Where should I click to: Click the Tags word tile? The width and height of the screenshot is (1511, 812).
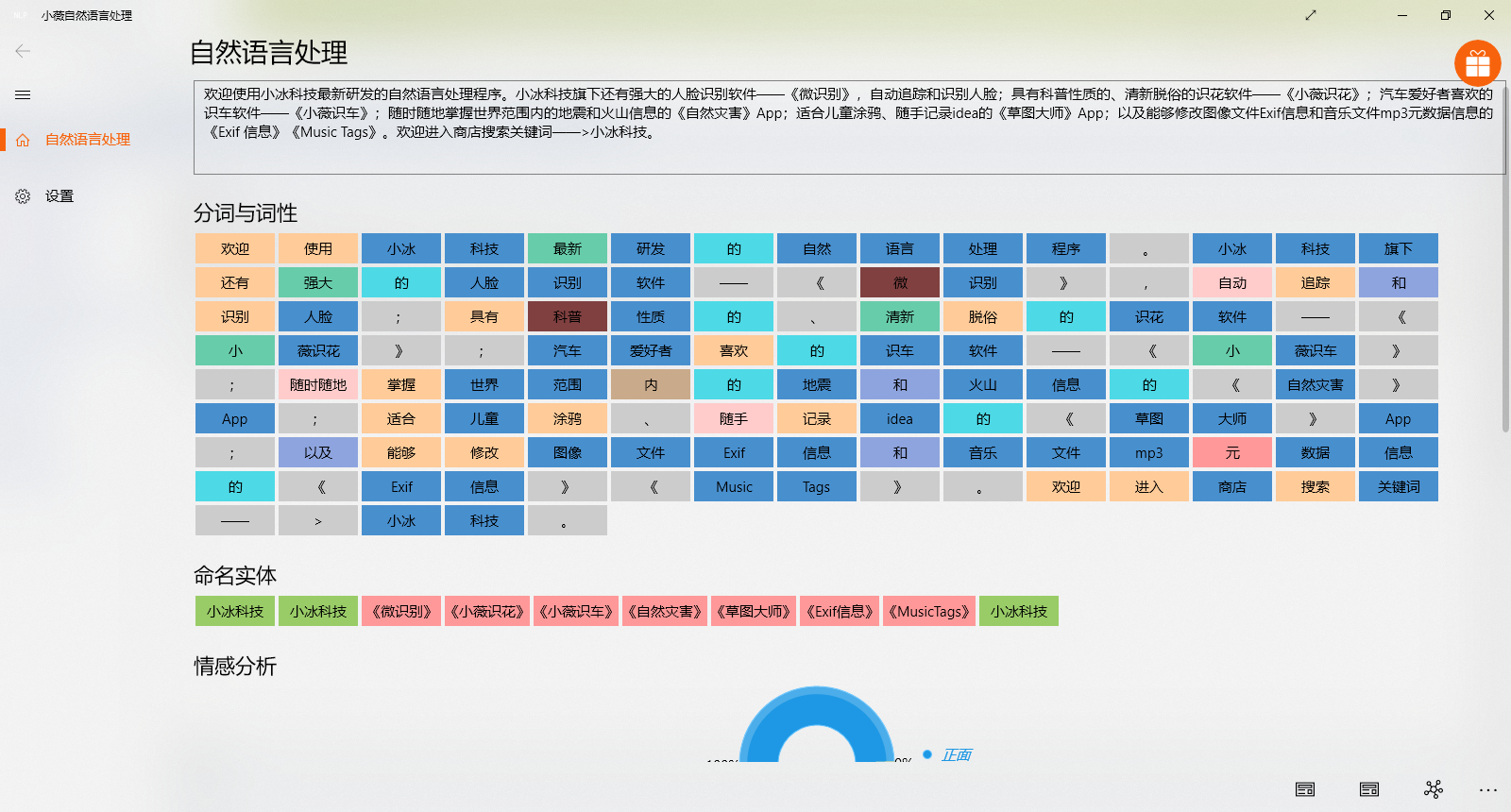coord(817,486)
